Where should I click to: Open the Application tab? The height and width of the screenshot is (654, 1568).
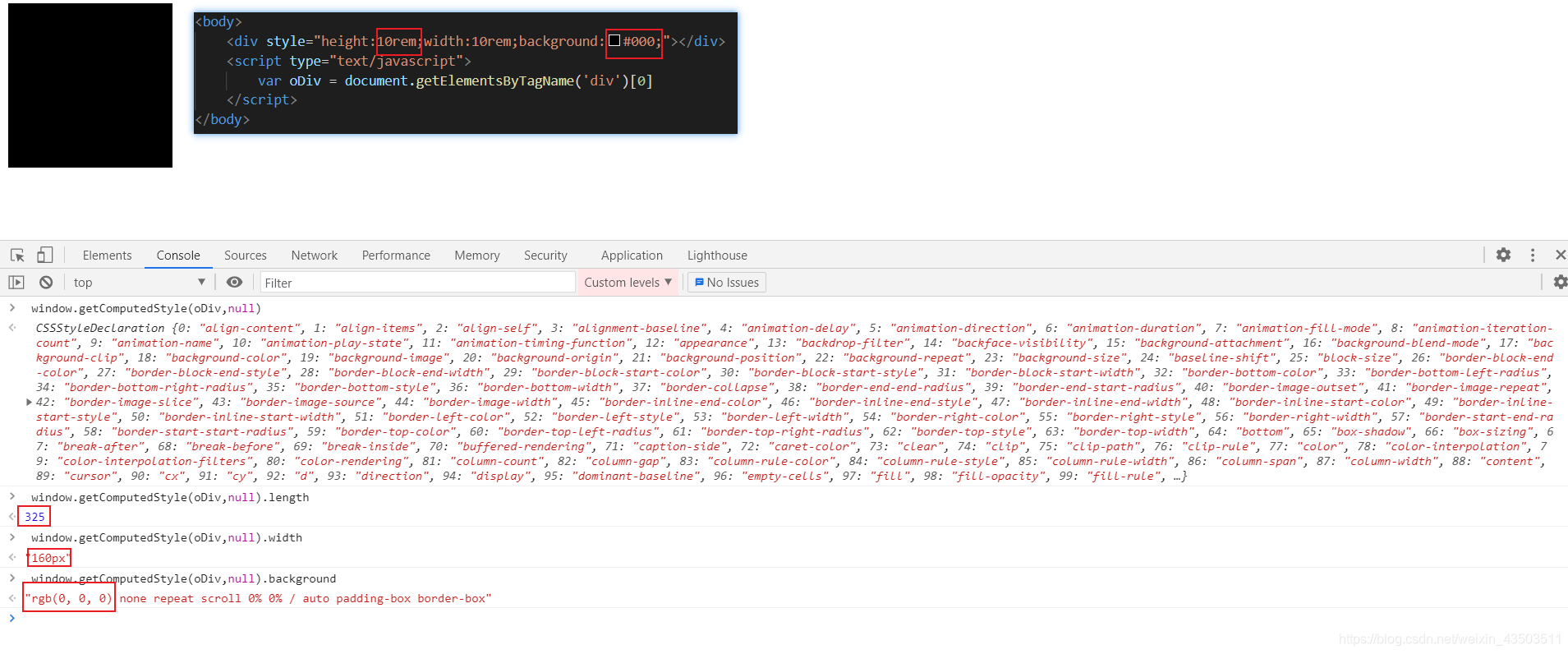[x=632, y=256]
